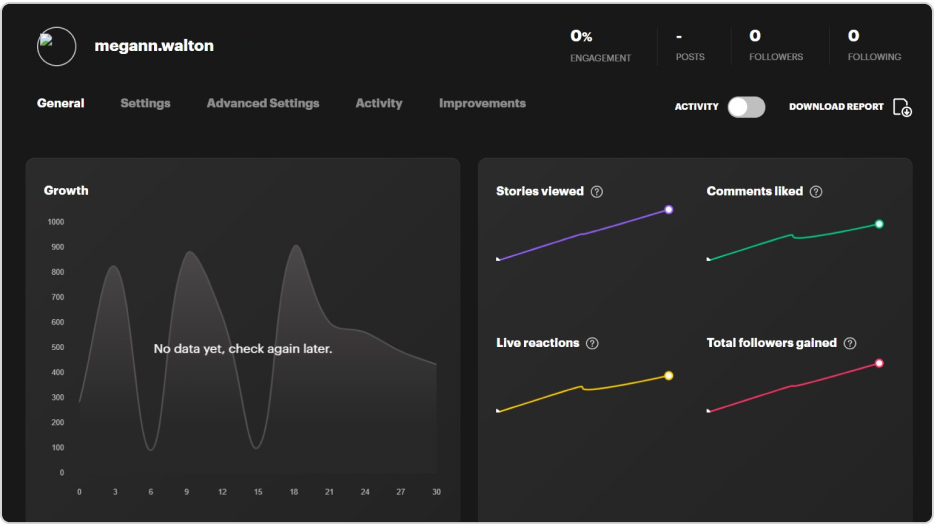The width and height of the screenshot is (934, 524).
Task: Open the General tab
Action: pyautogui.click(x=60, y=103)
